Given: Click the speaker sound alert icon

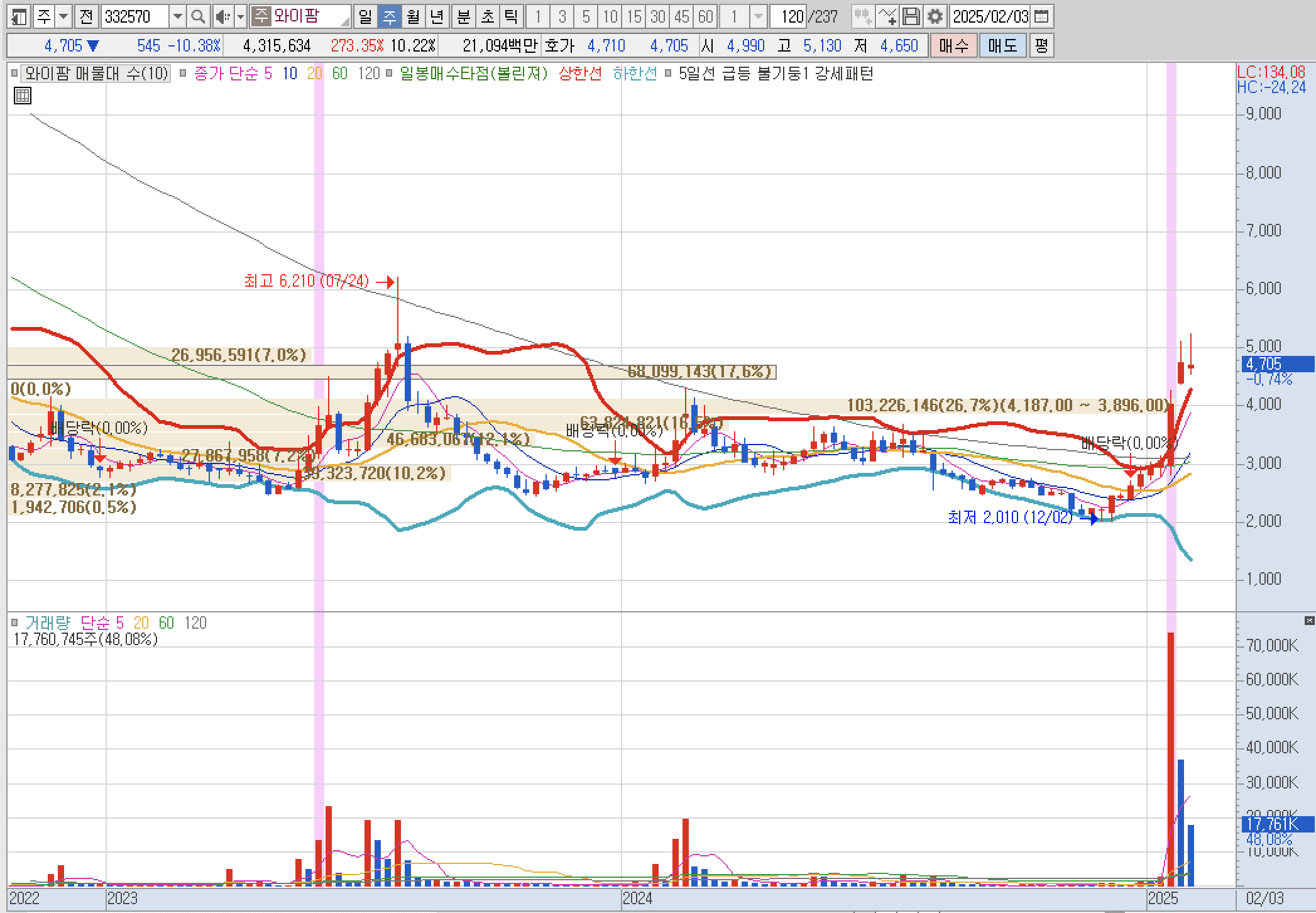Looking at the screenshot, I should click(x=221, y=16).
